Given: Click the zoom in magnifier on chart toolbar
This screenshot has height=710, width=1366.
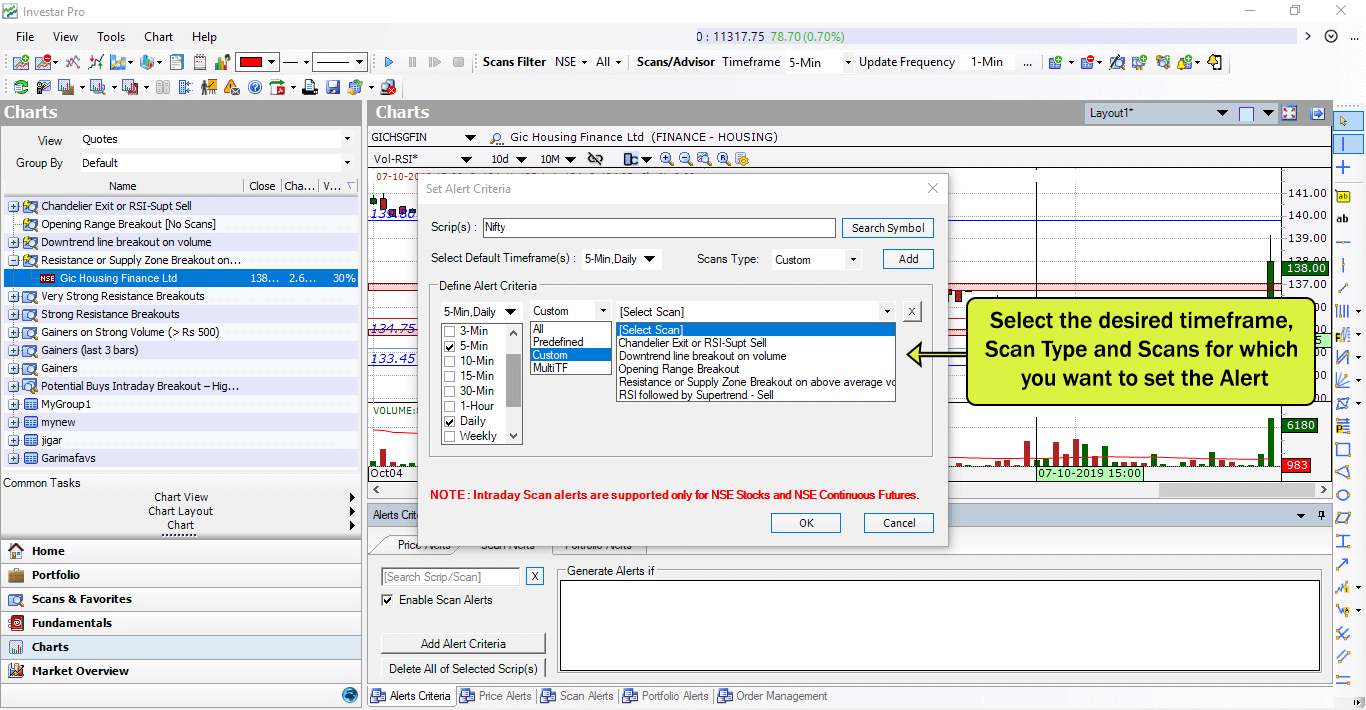Looking at the screenshot, I should pos(667,159).
